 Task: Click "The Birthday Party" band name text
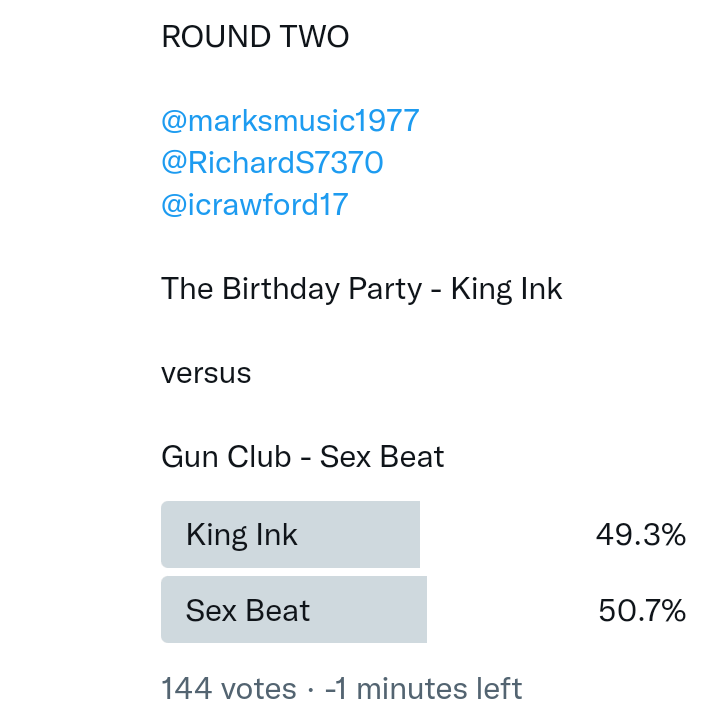291,289
